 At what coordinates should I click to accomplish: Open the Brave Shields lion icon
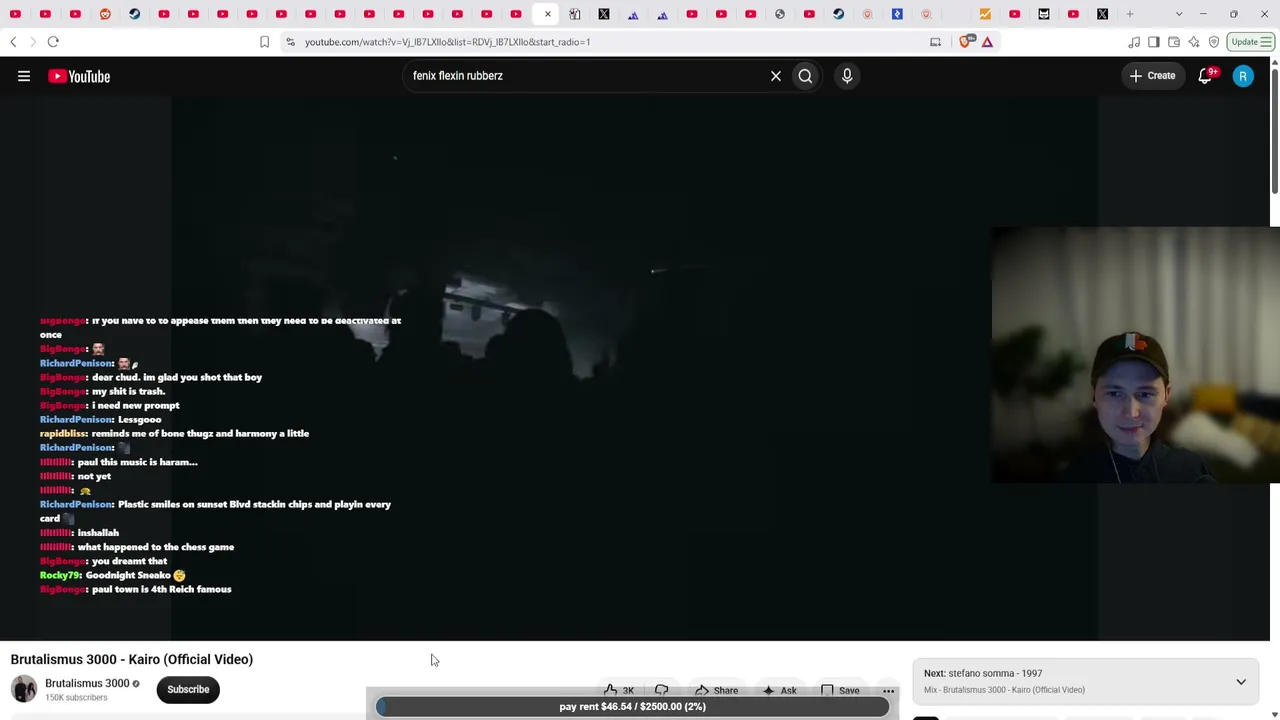(967, 42)
